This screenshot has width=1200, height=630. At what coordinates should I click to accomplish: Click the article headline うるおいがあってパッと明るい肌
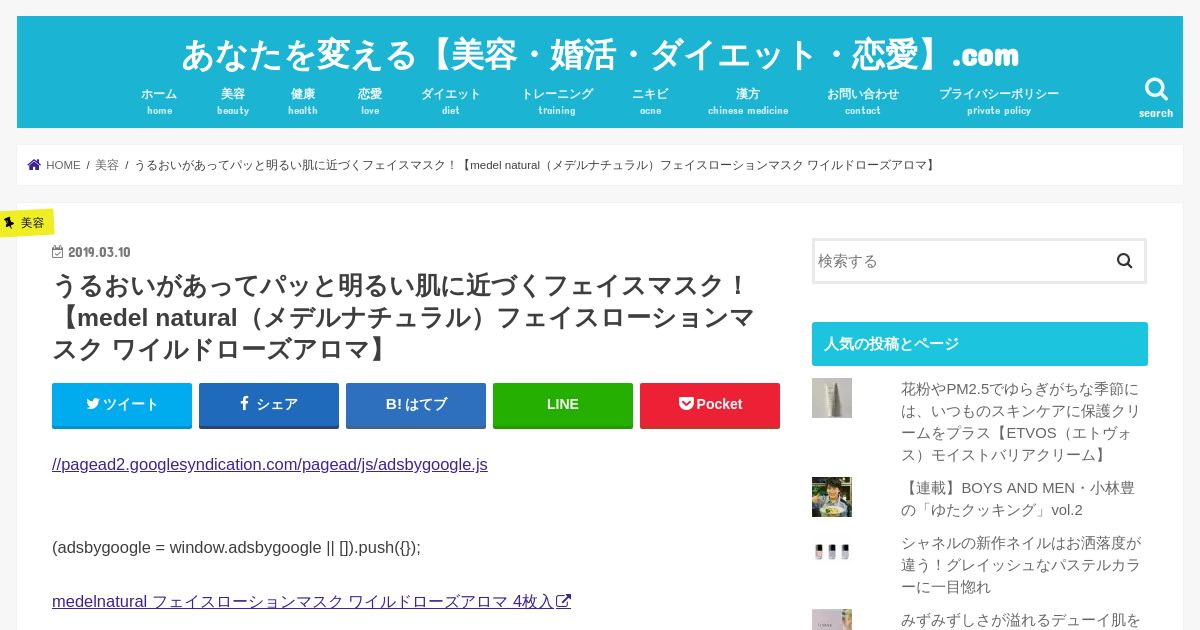click(403, 317)
